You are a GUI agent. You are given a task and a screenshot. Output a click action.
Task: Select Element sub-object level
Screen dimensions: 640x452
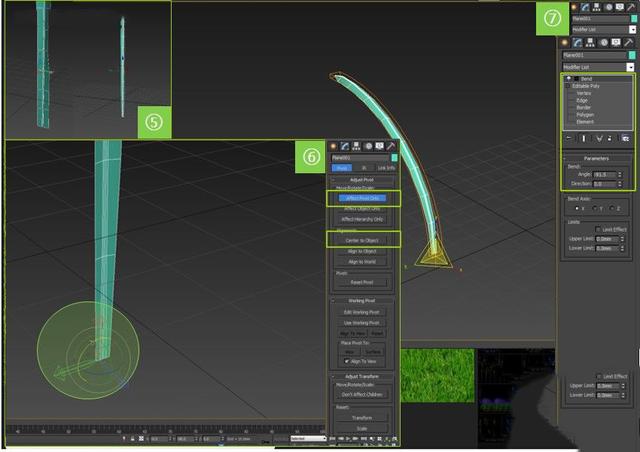(x=585, y=122)
